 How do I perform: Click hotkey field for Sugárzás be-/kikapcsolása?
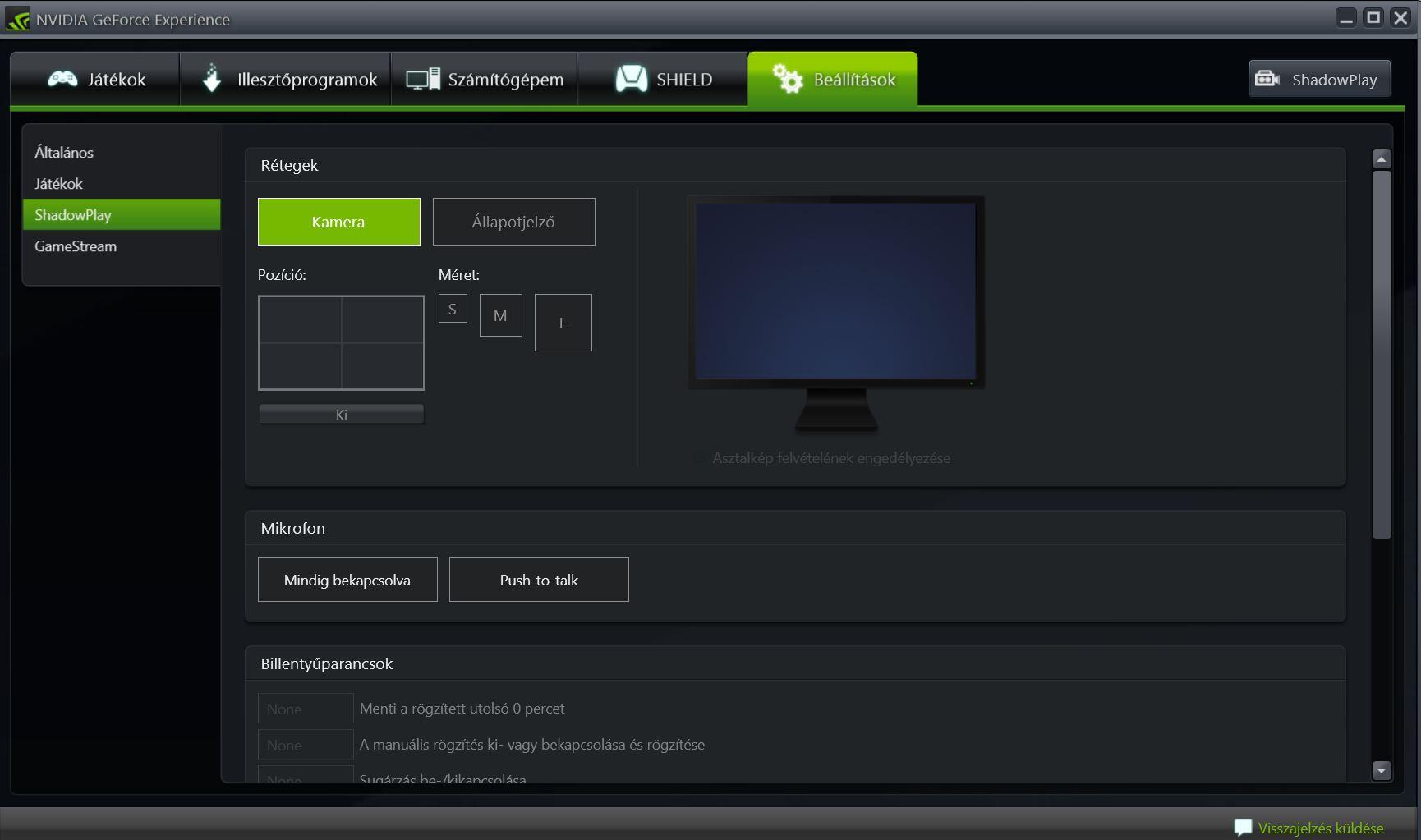tap(306, 774)
